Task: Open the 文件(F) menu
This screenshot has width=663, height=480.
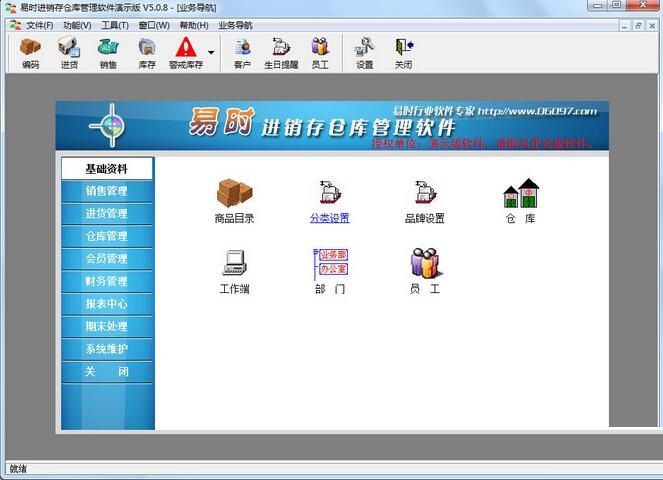Action: [x=40, y=25]
